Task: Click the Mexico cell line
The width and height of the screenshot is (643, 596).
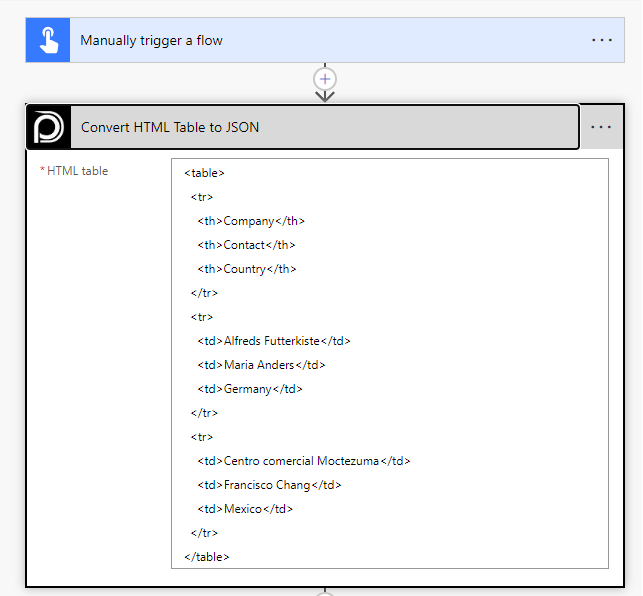Action: pos(245,509)
